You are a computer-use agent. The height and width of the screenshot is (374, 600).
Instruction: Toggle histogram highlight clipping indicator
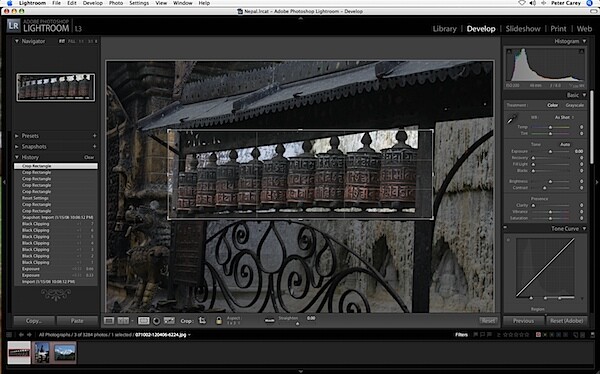(581, 51)
